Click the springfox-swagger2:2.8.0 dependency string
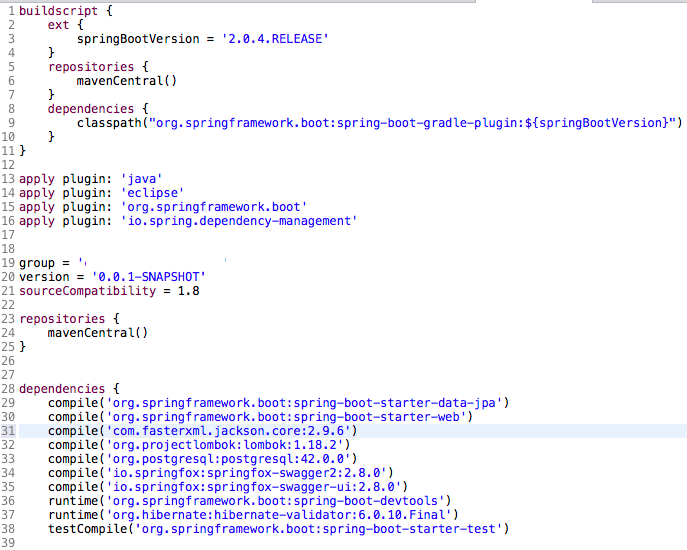Screen dimensions: 687x550 [x=246, y=473]
